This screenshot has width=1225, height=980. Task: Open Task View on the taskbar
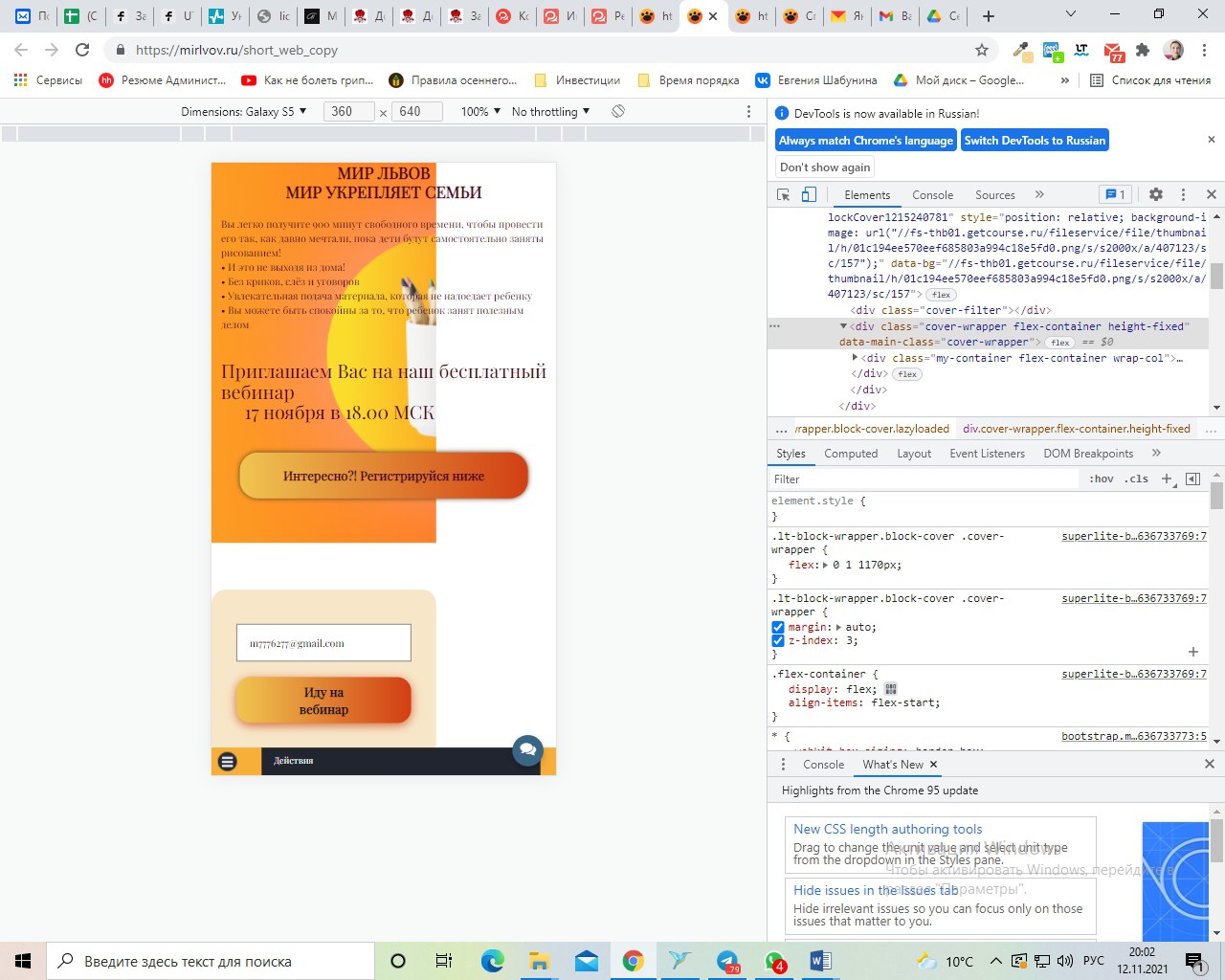tap(443, 961)
